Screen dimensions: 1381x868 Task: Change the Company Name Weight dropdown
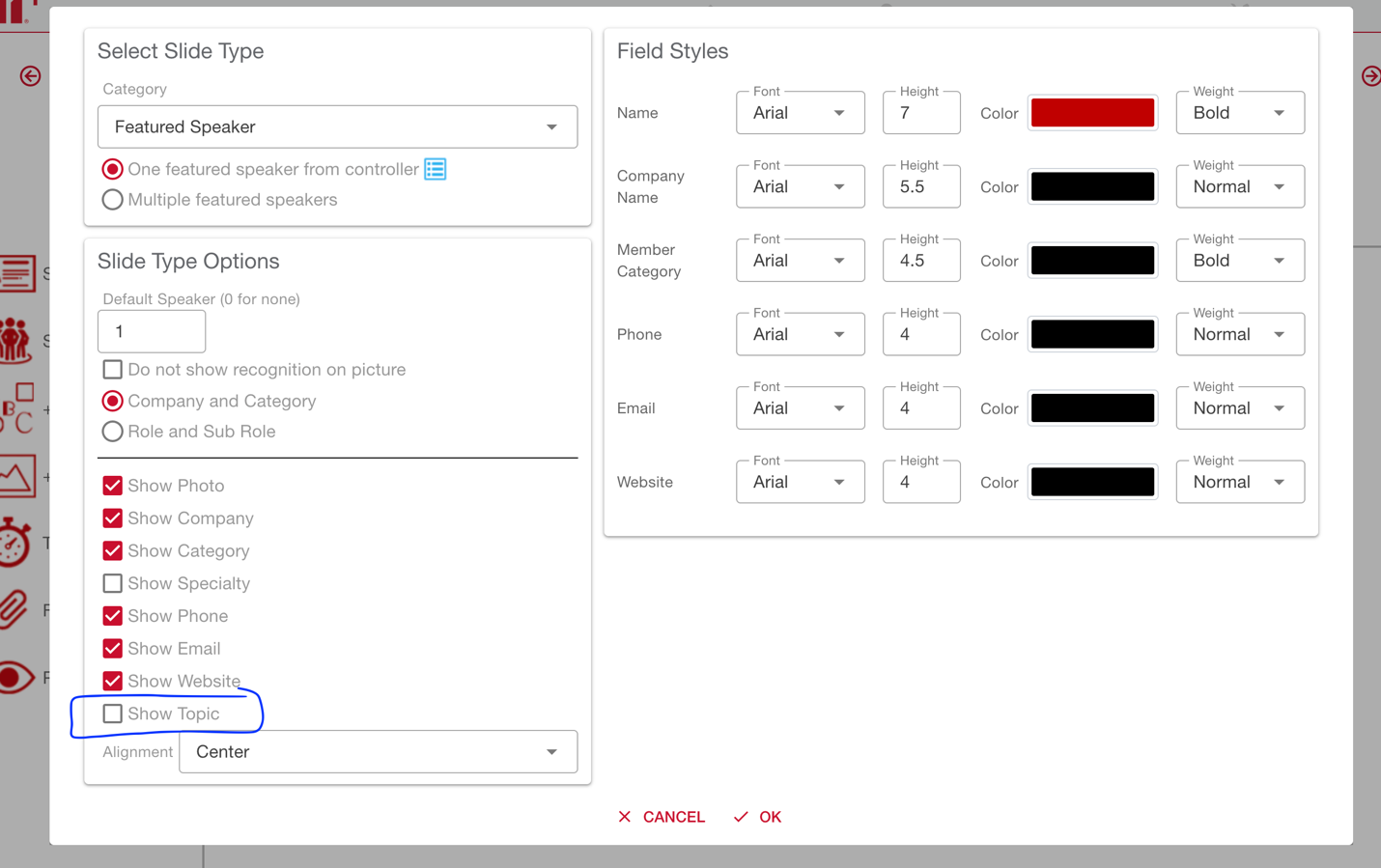(x=1240, y=187)
